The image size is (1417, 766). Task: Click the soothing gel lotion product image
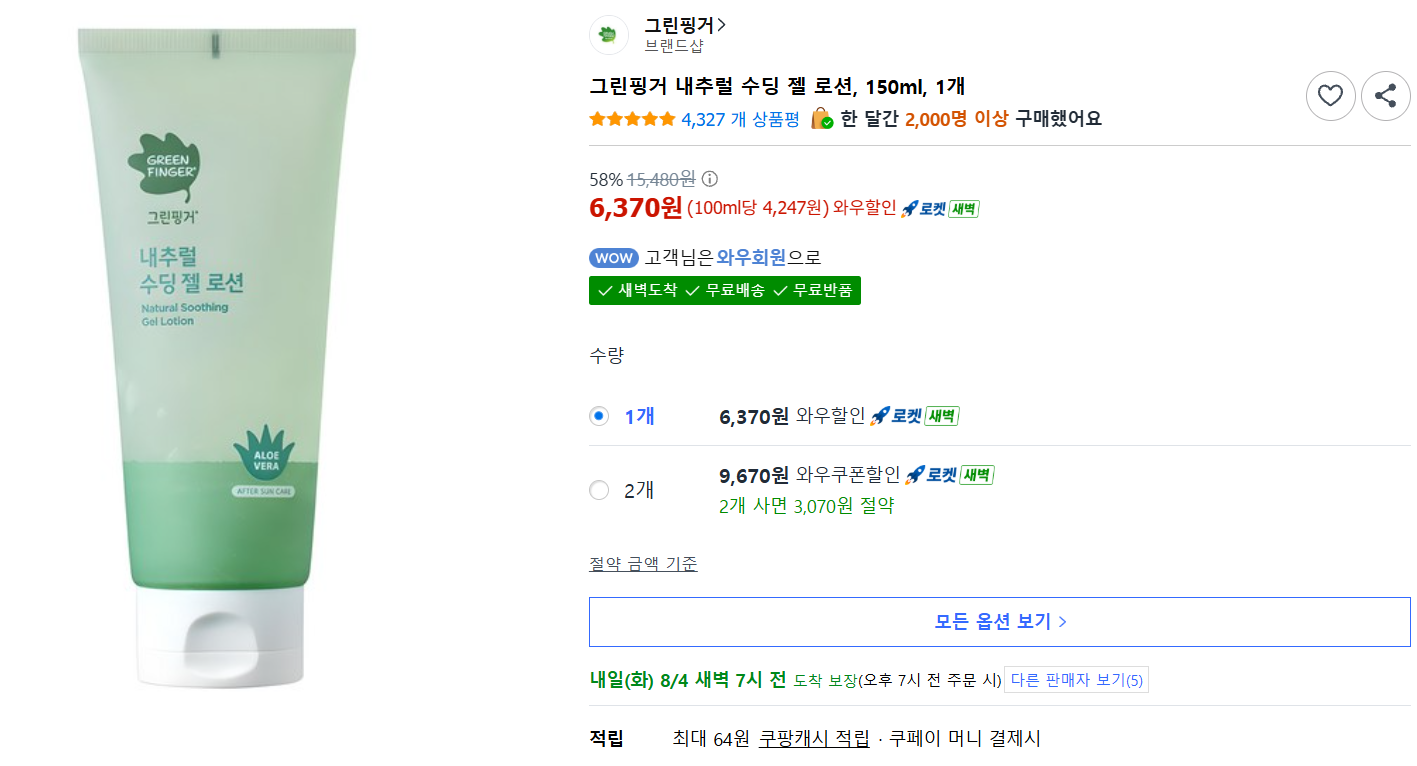pos(218,357)
